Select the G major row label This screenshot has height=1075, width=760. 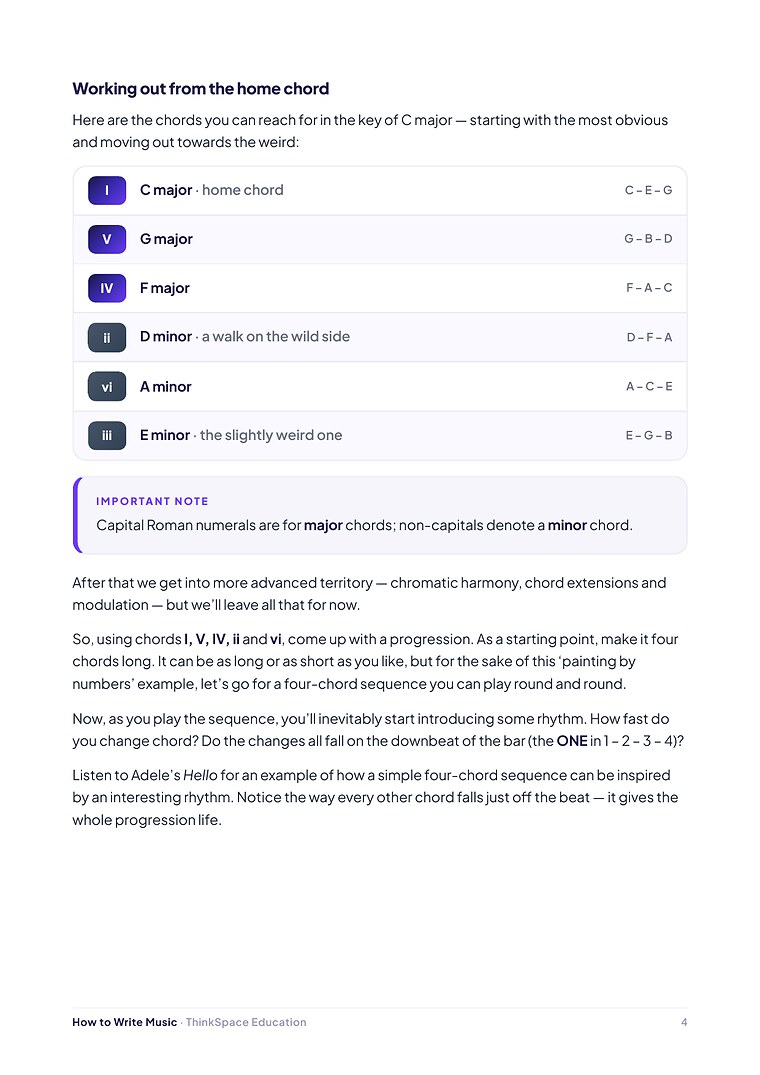click(166, 239)
